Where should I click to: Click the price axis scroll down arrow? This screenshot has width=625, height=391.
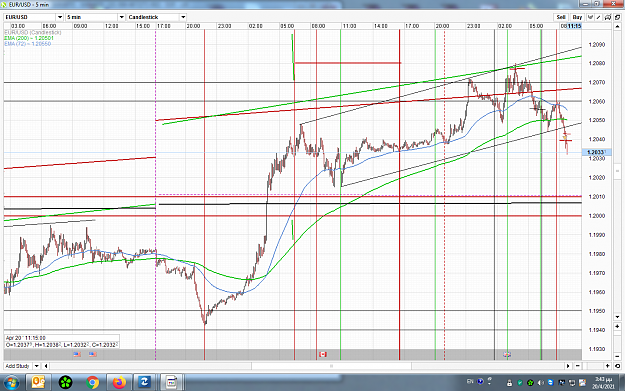[617, 317]
